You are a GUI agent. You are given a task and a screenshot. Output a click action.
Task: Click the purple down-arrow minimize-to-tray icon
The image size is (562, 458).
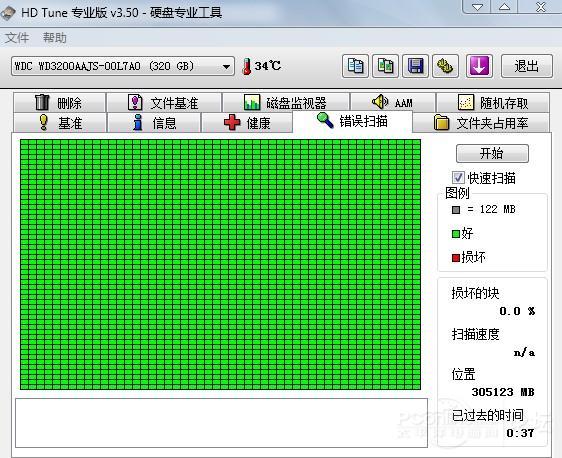point(479,66)
